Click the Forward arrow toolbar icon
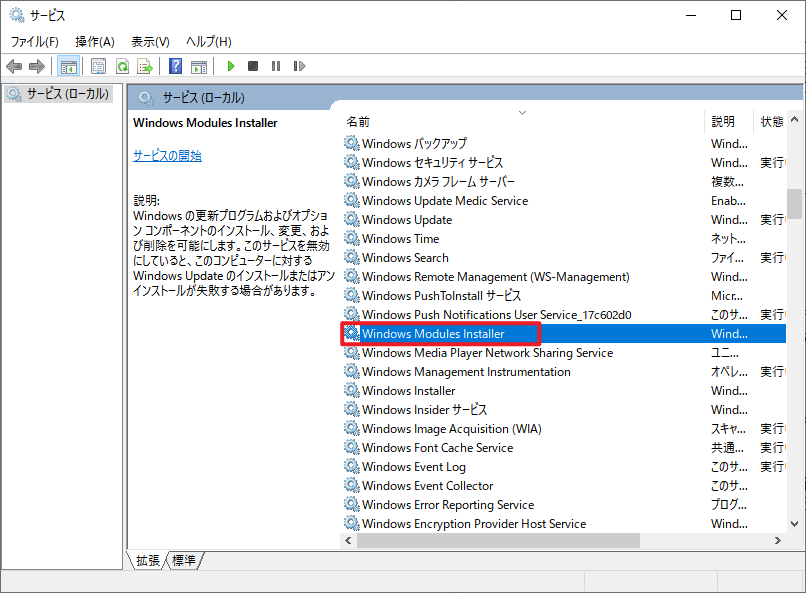 (36, 66)
